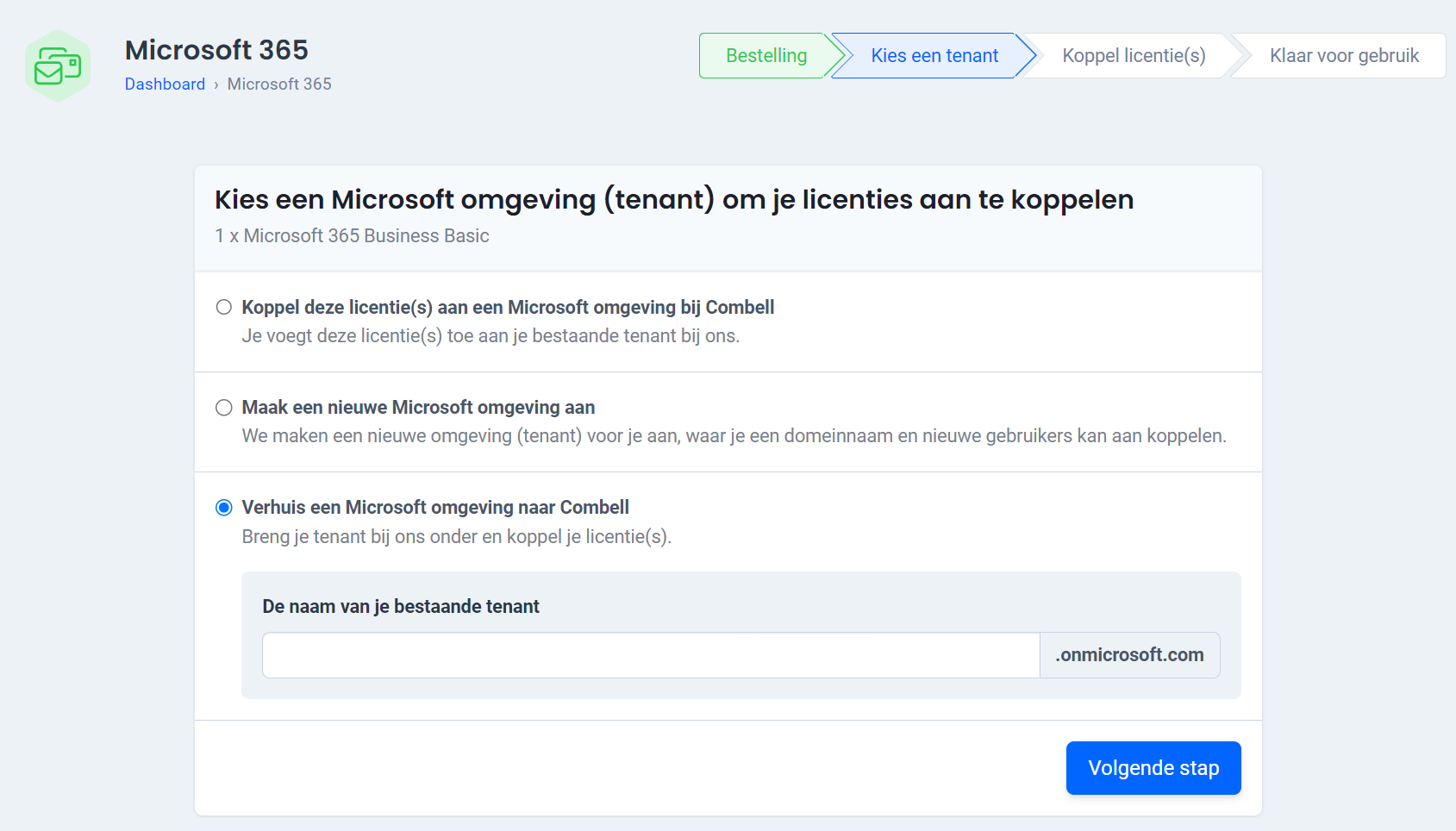Image resolution: width=1456 pixels, height=831 pixels.
Task: Go to the Bestelling step
Action: click(x=765, y=55)
